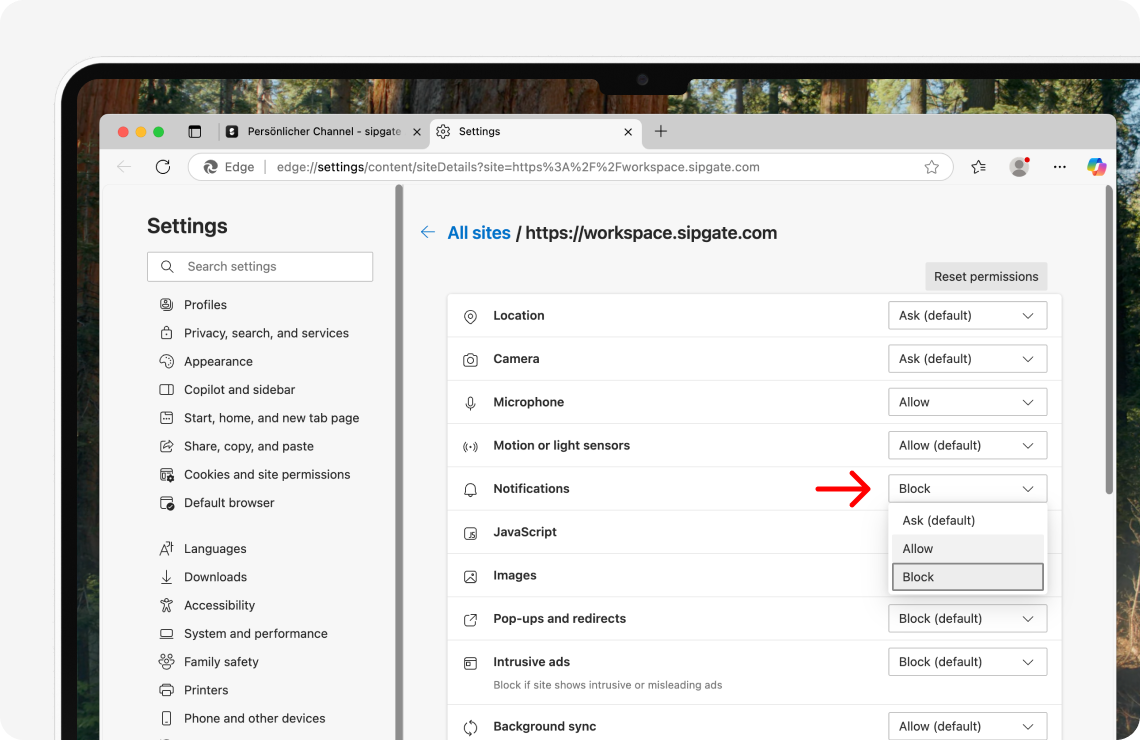Open System and performance settings

[243, 634]
